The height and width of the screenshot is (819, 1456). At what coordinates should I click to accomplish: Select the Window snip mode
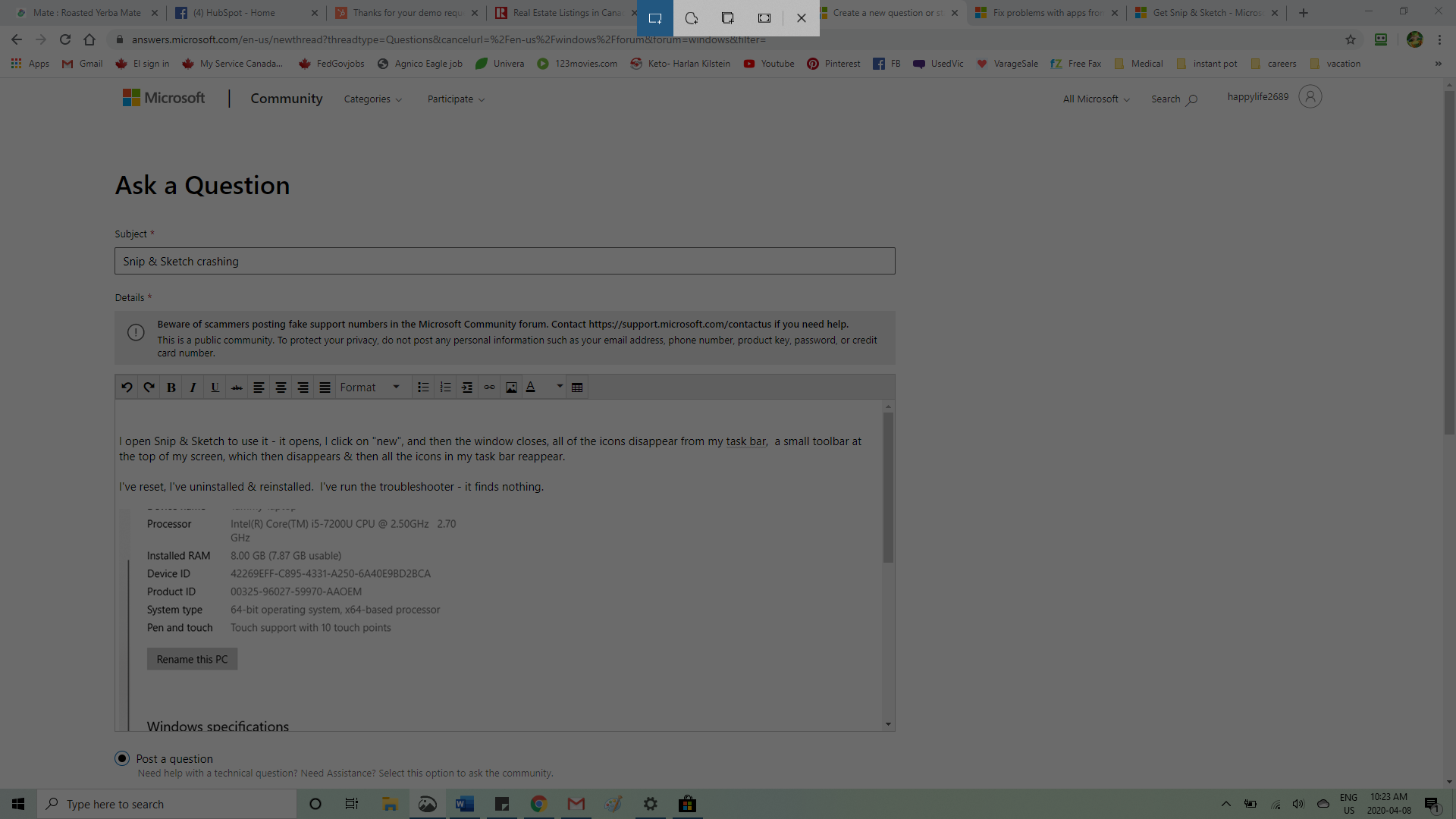(x=727, y=17)
